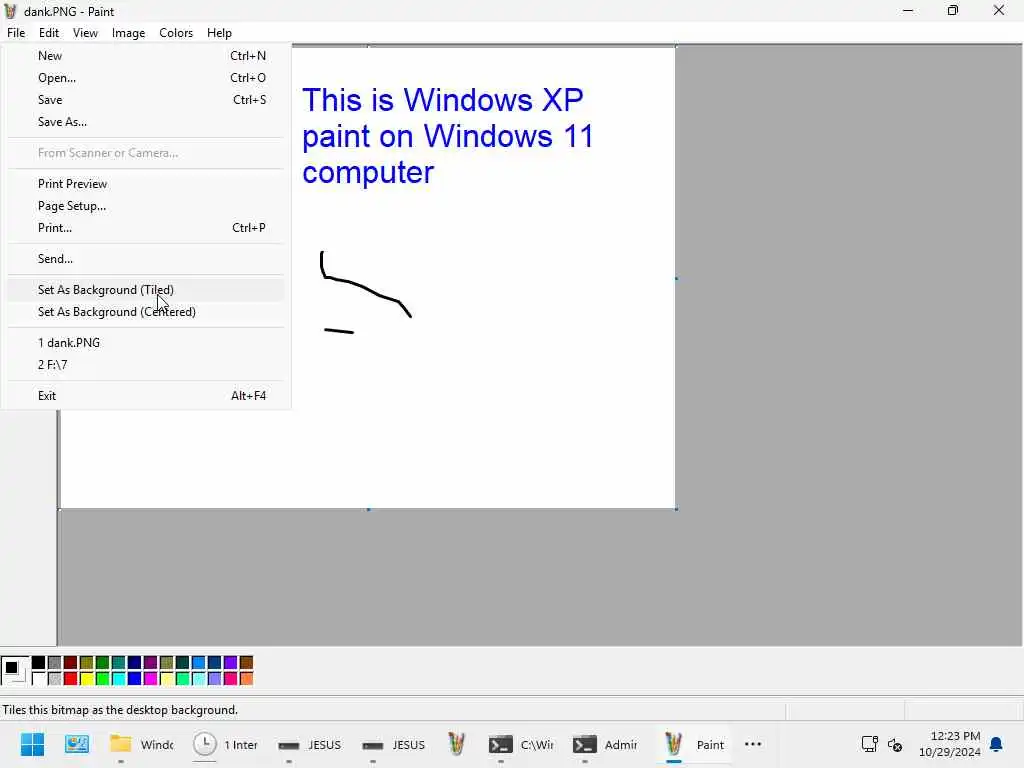This screenshot has height=768, width=1024.
Task: Open recent file 2 F:\7
Action: [146, 365]
